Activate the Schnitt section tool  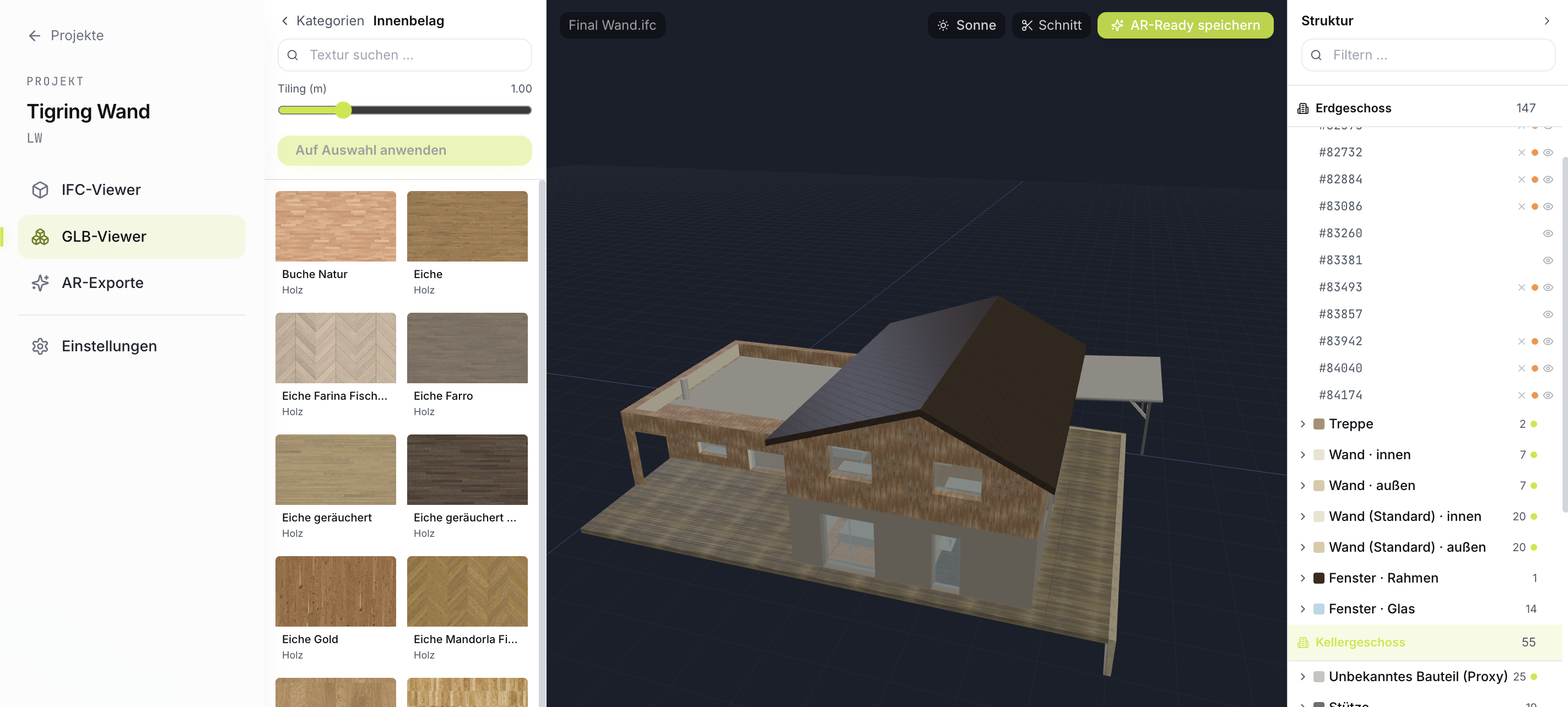[1051, 25]
